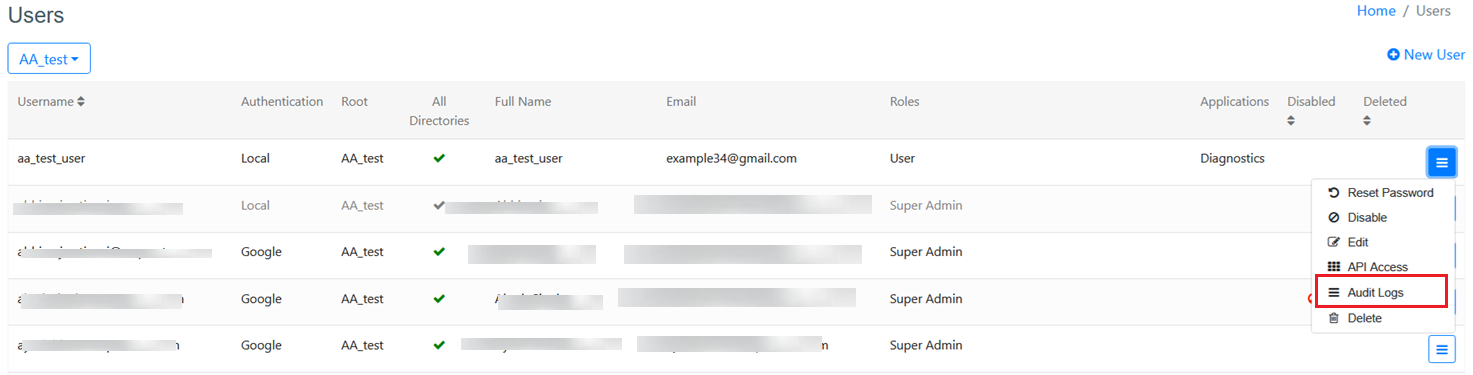Click the Delete trash icon in menu
1473x375 pixels.
click(x=1333, y=318)
